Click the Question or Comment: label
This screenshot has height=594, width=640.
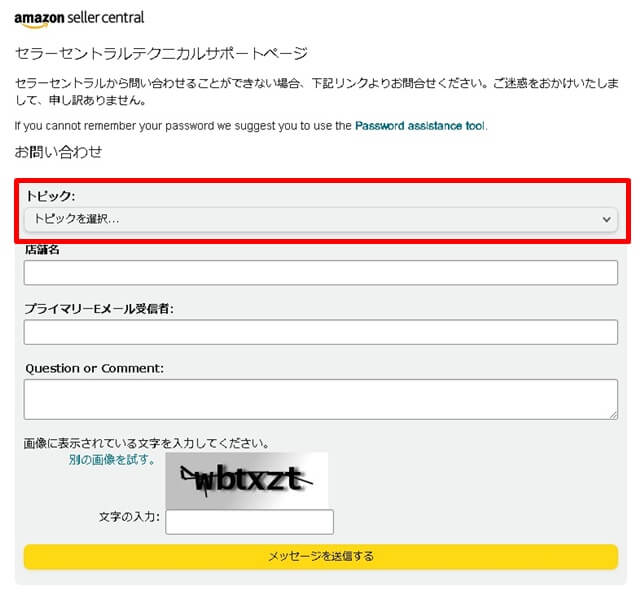[94, 368]
